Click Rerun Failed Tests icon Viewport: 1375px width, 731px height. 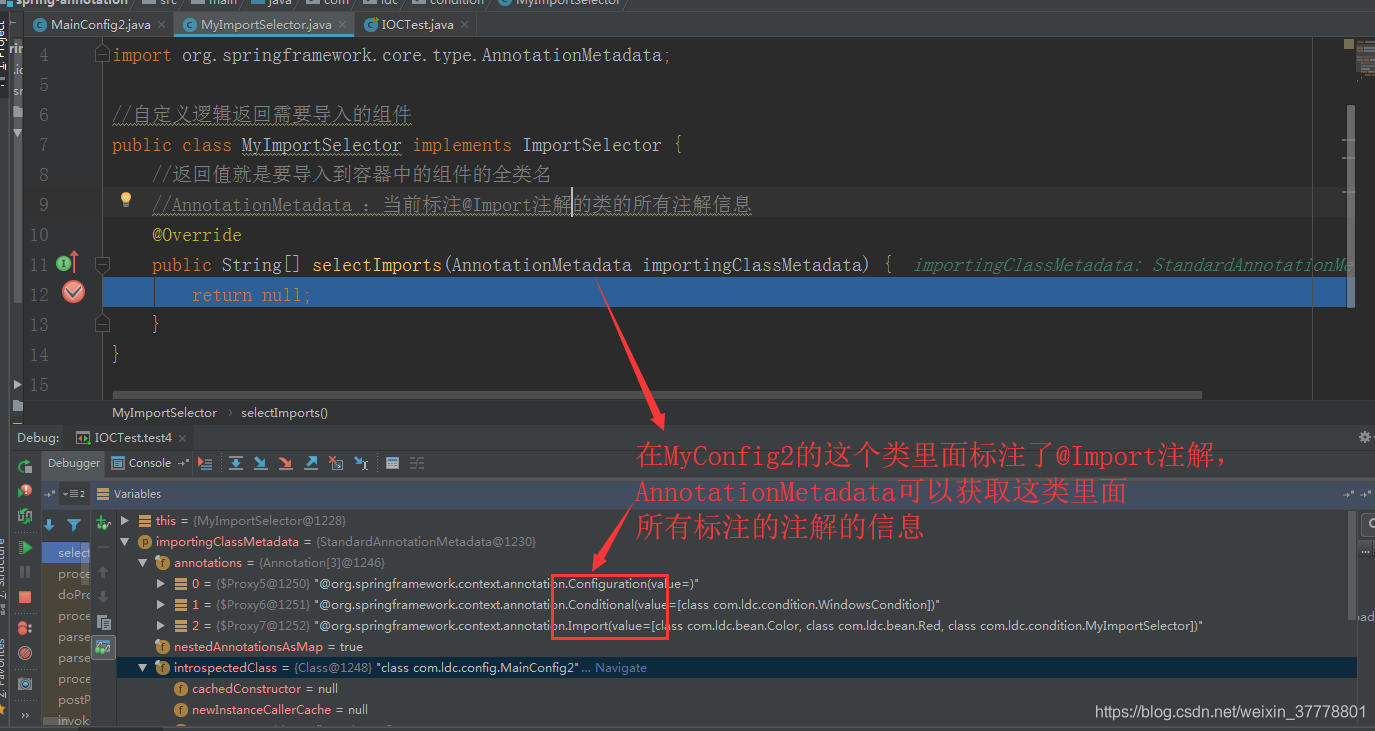click(25, 491)
